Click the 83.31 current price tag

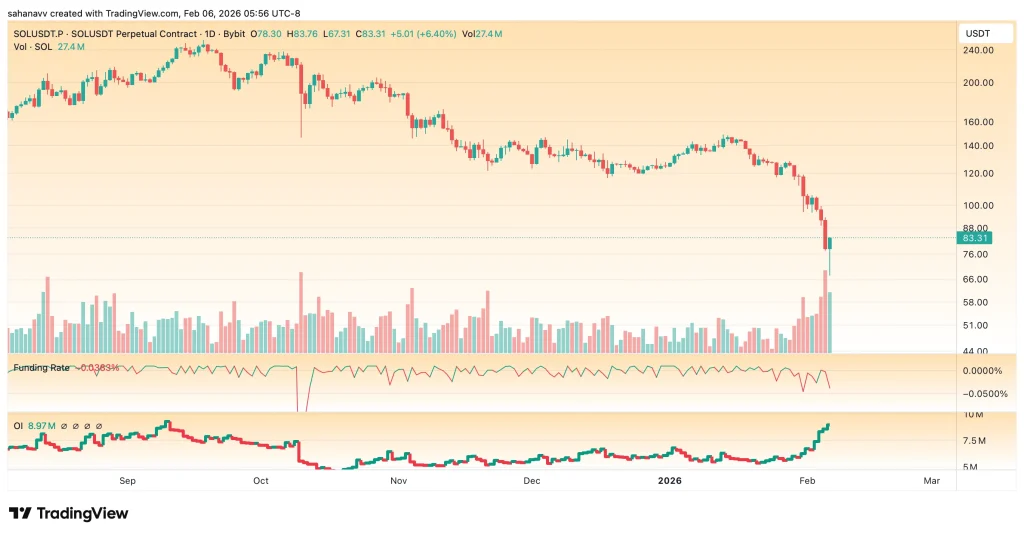point(974,238)
